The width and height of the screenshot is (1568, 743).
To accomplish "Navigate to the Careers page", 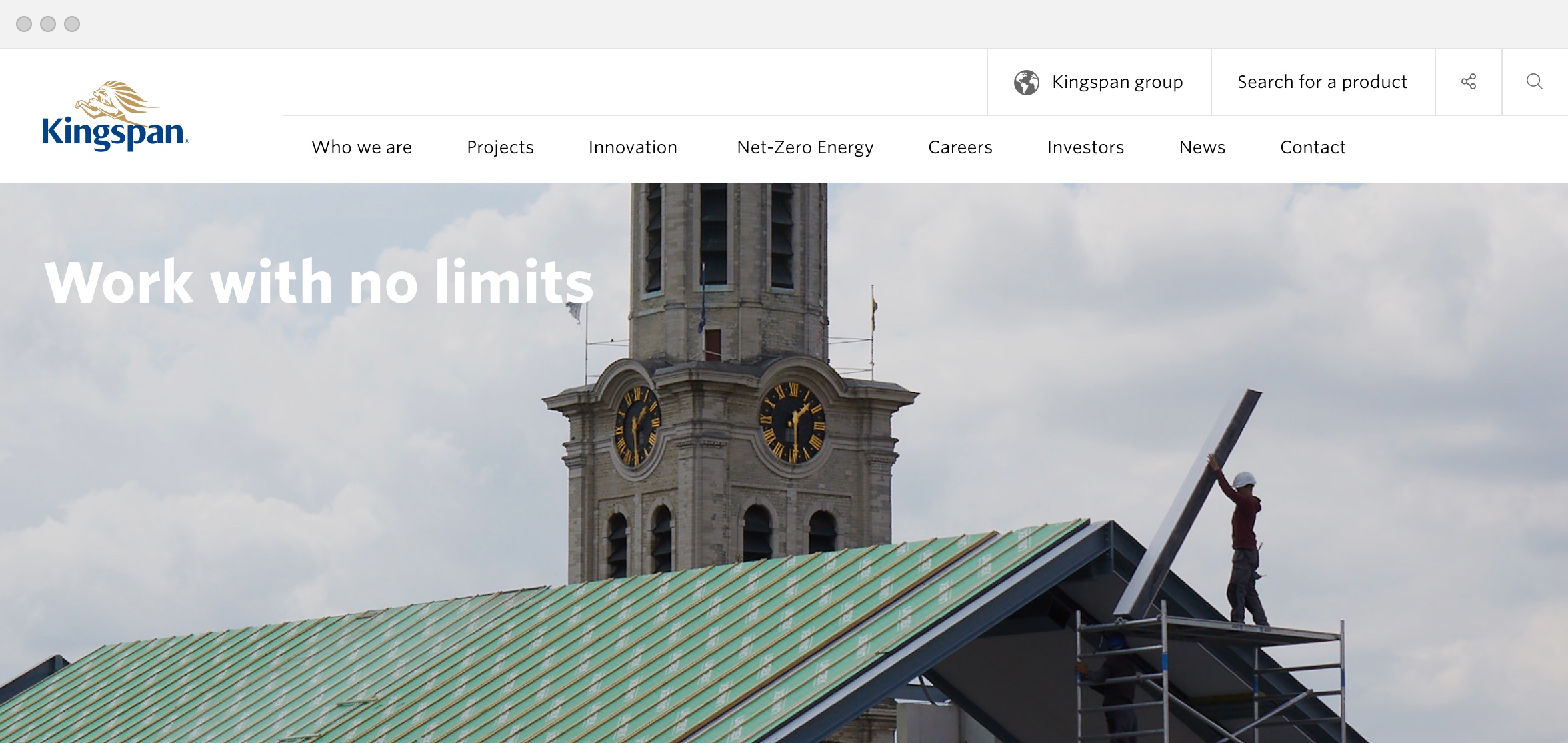I will pos(960,147).
